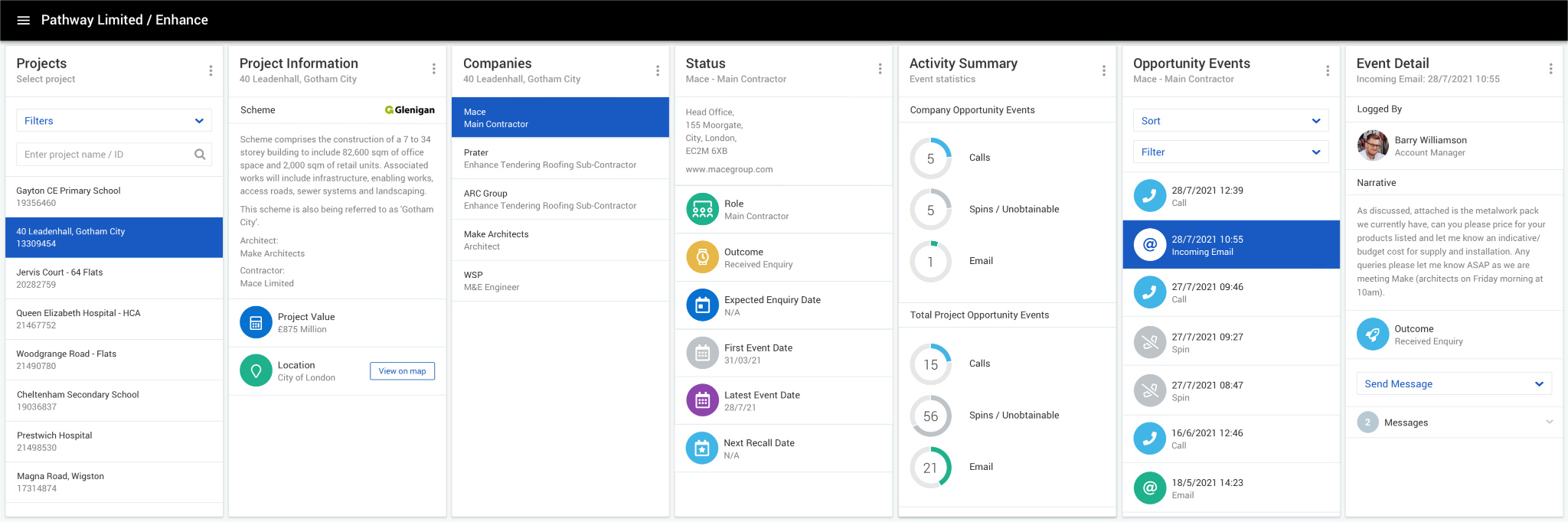Select Magna Road, Wigston project
This screenshot has height=522, width=1568.
coord(114,482)
